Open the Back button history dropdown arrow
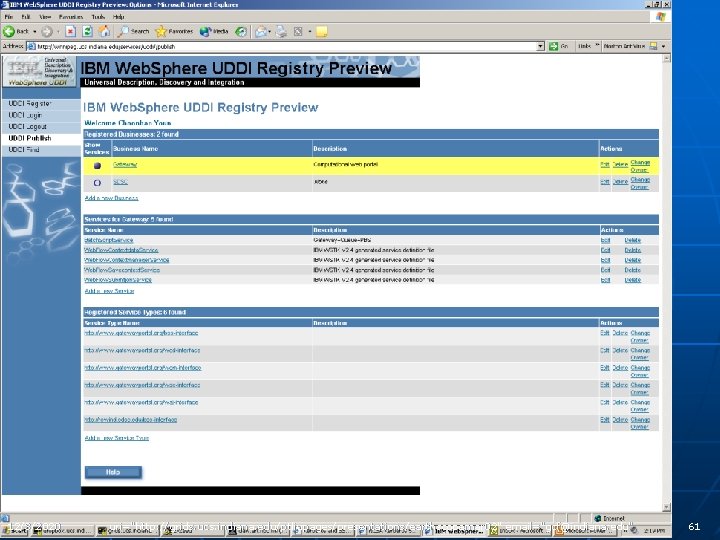The width and height of the screenshot is (720, 540). tap(34, 32)
